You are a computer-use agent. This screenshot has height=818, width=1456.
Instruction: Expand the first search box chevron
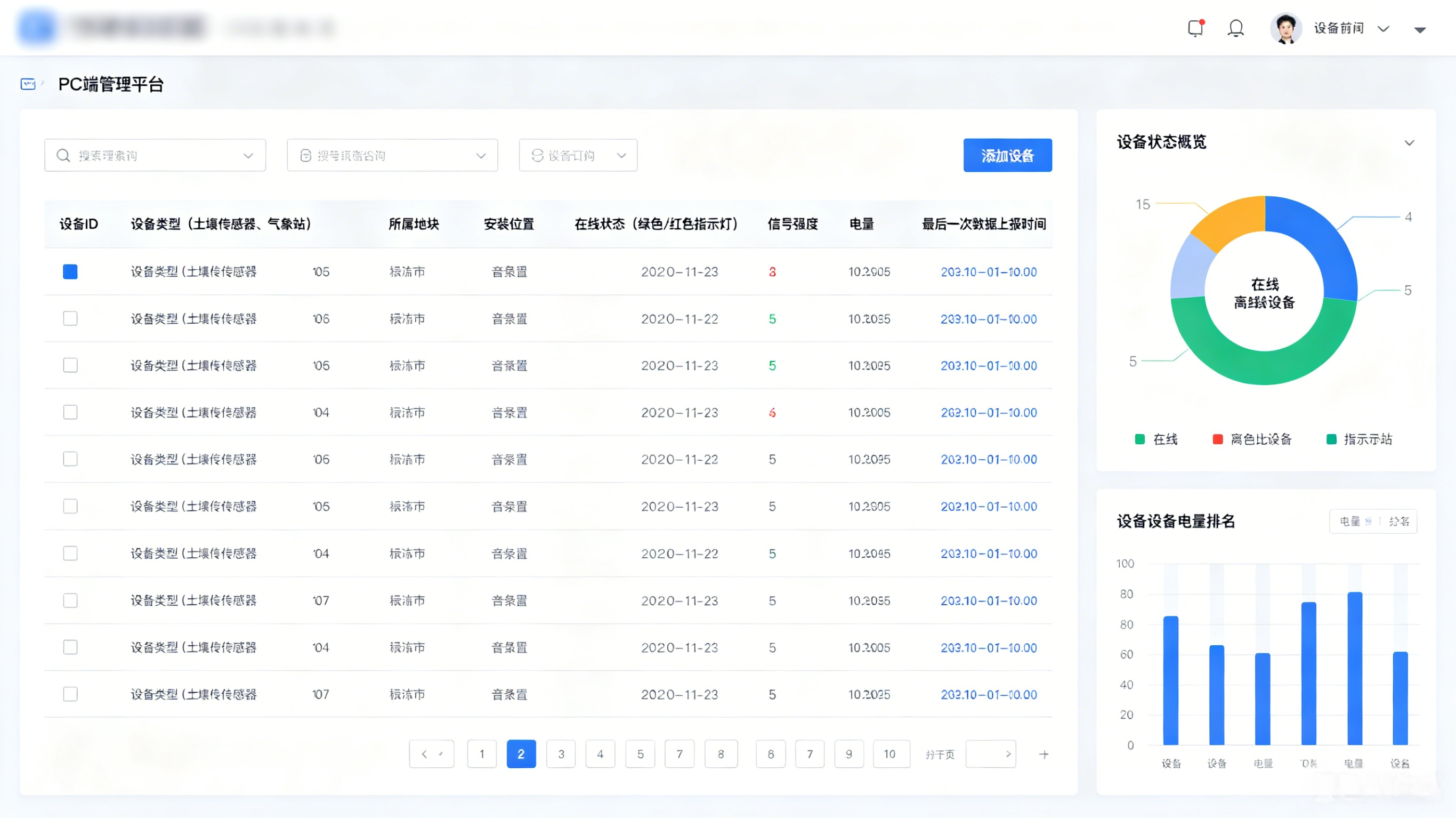248,156
